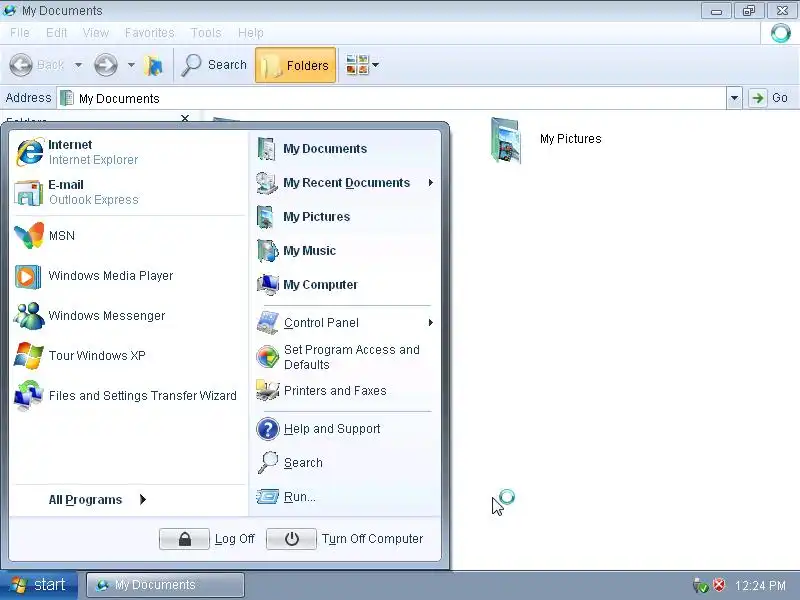Click the Go button

pyautogui.click(x=769, y=97)
